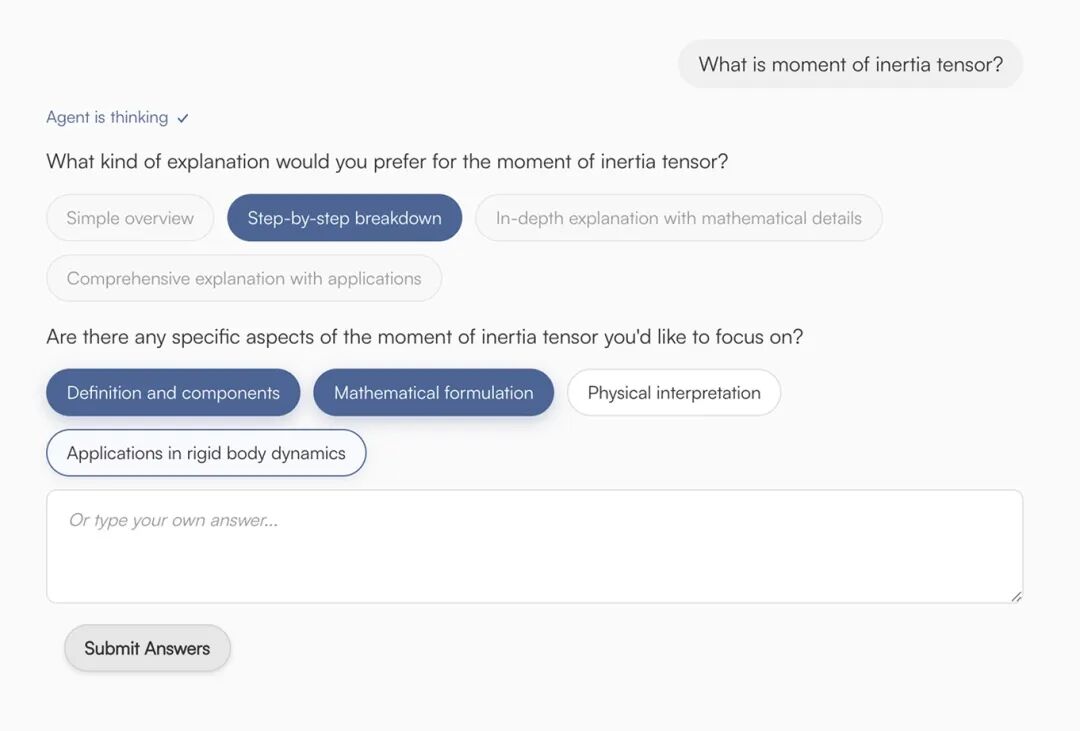Click the 'Agent is thinking' label text
Screen dimensions: 1080x731
point(107,117)
